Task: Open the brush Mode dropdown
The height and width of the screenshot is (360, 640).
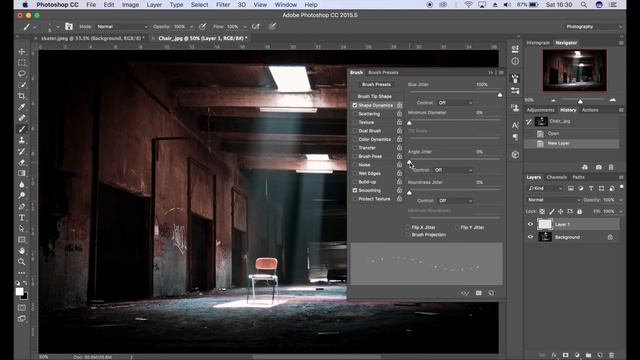Action: (x=122, y=27)
